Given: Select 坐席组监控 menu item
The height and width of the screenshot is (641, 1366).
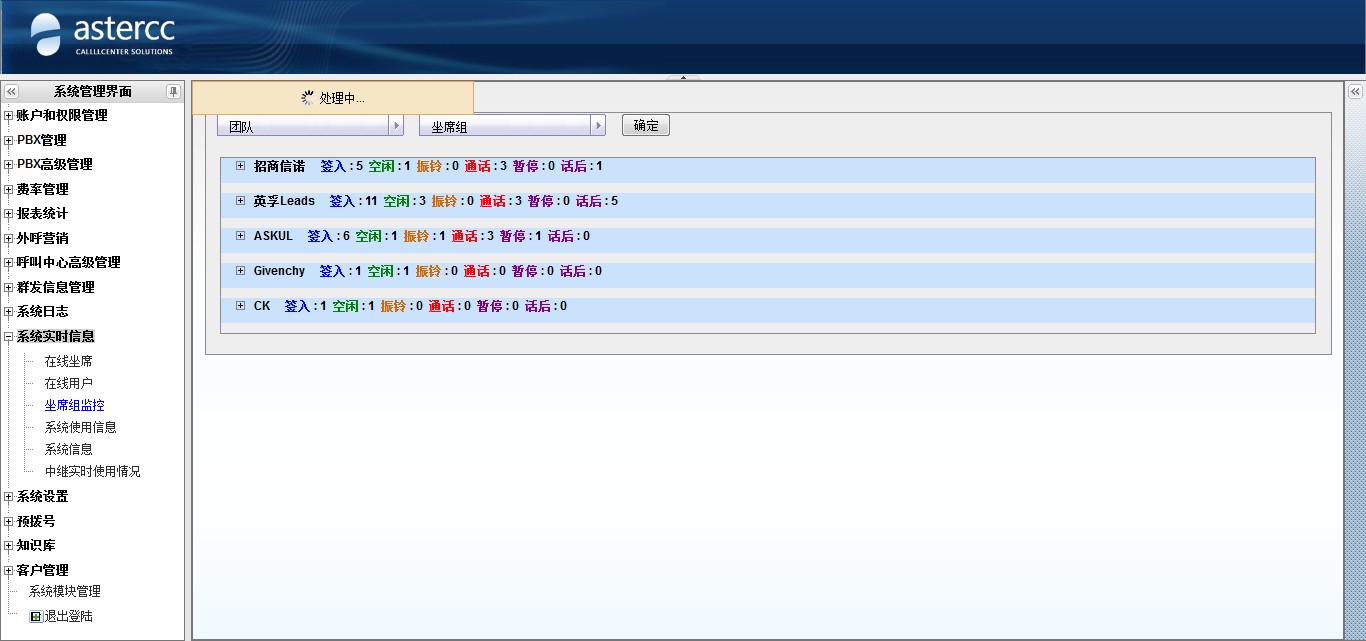Looking at the screenshot, I should pos(74,406).
